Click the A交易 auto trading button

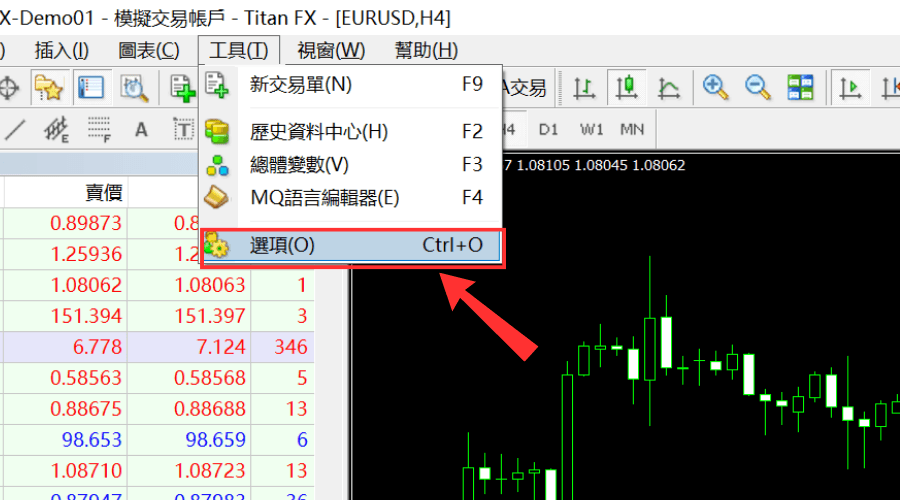point(525,88)
